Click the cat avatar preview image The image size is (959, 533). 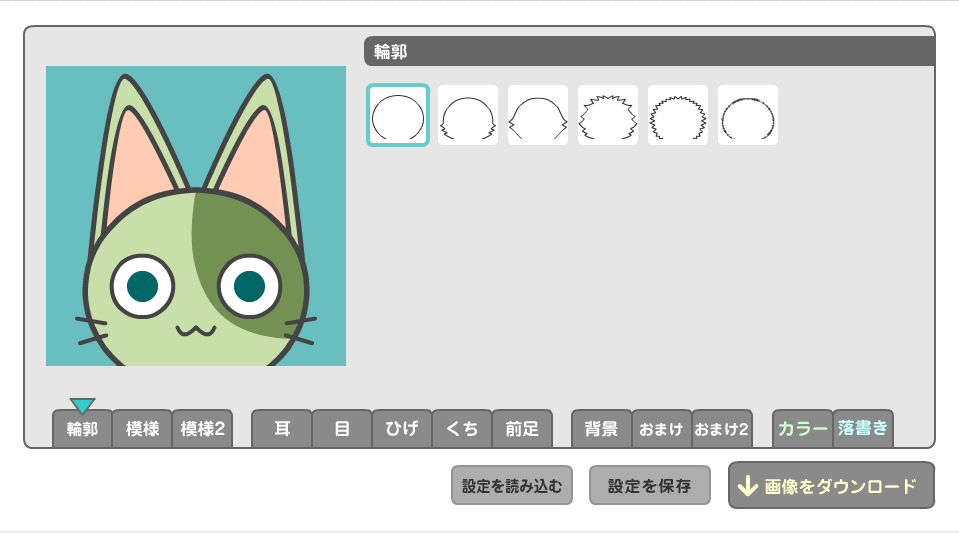click(196, 216)
